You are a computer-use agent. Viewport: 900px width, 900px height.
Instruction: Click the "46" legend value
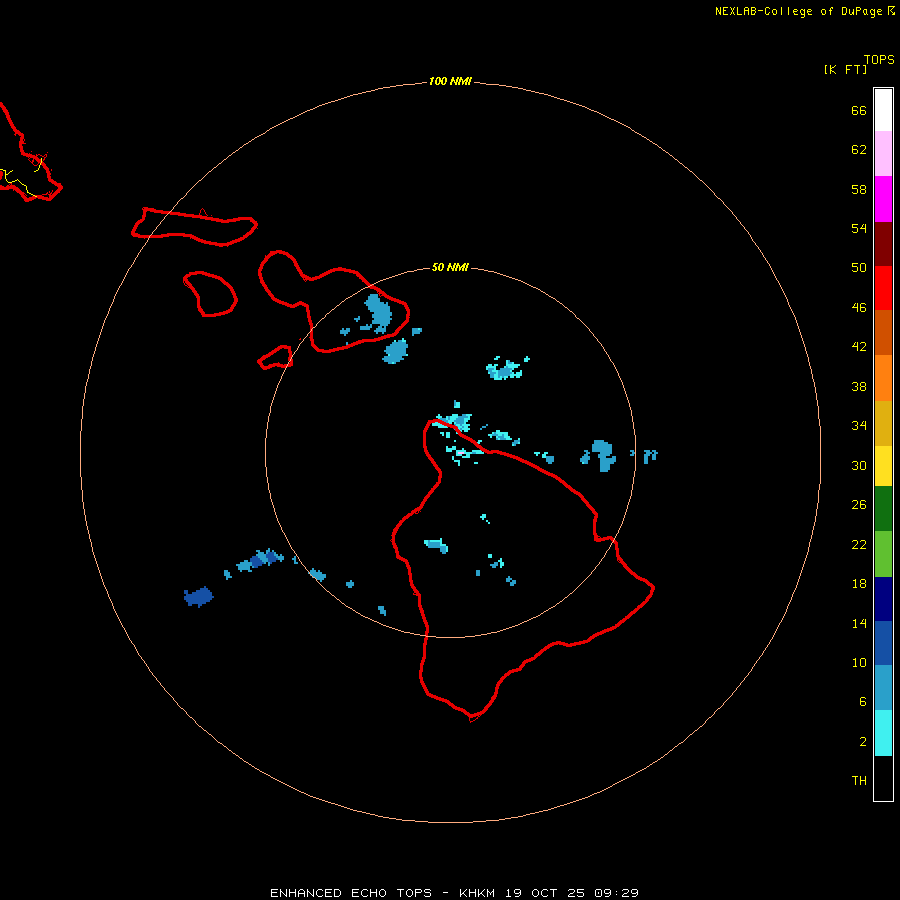859,308
